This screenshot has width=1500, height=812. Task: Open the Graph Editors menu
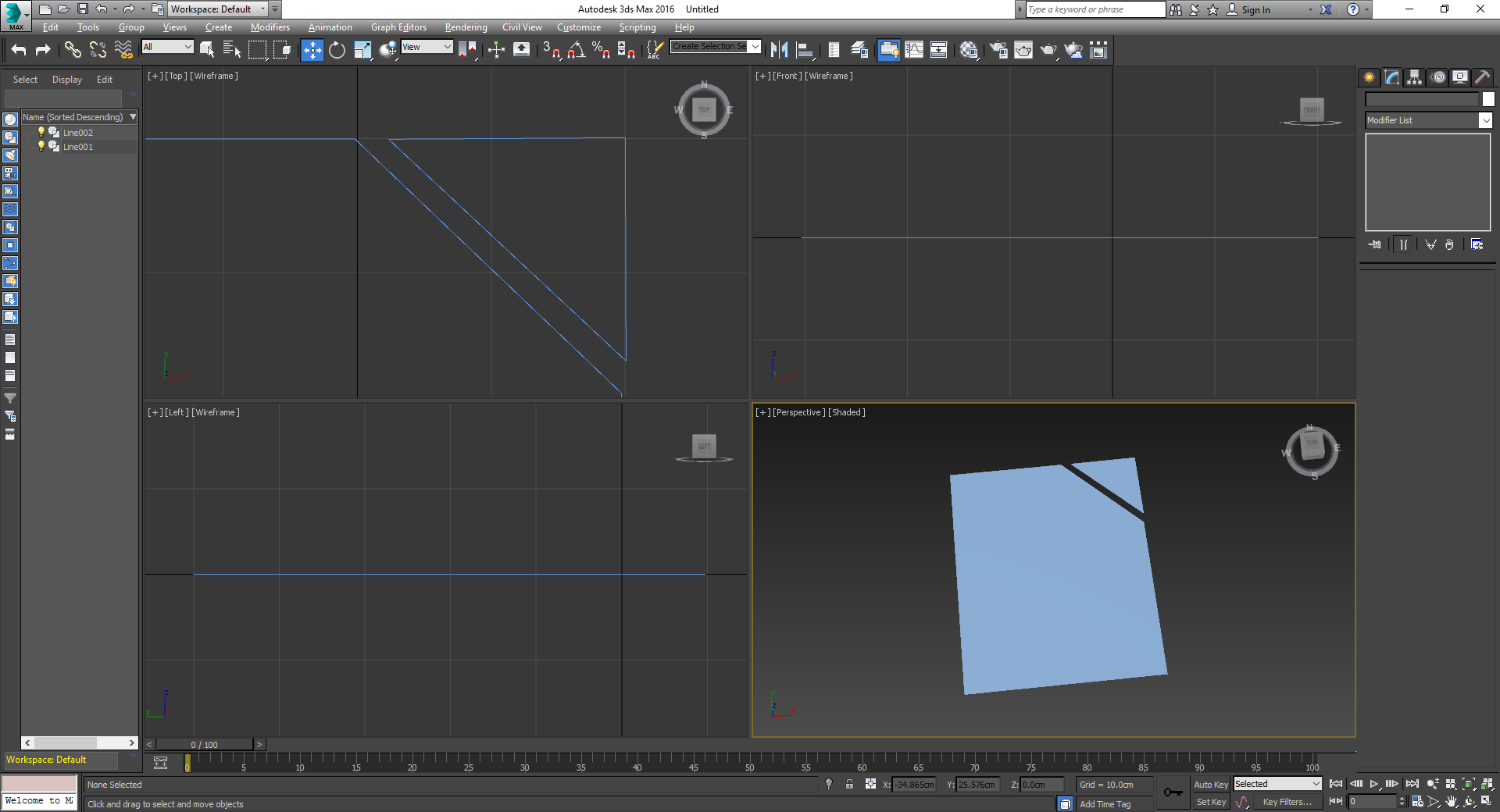398,27
